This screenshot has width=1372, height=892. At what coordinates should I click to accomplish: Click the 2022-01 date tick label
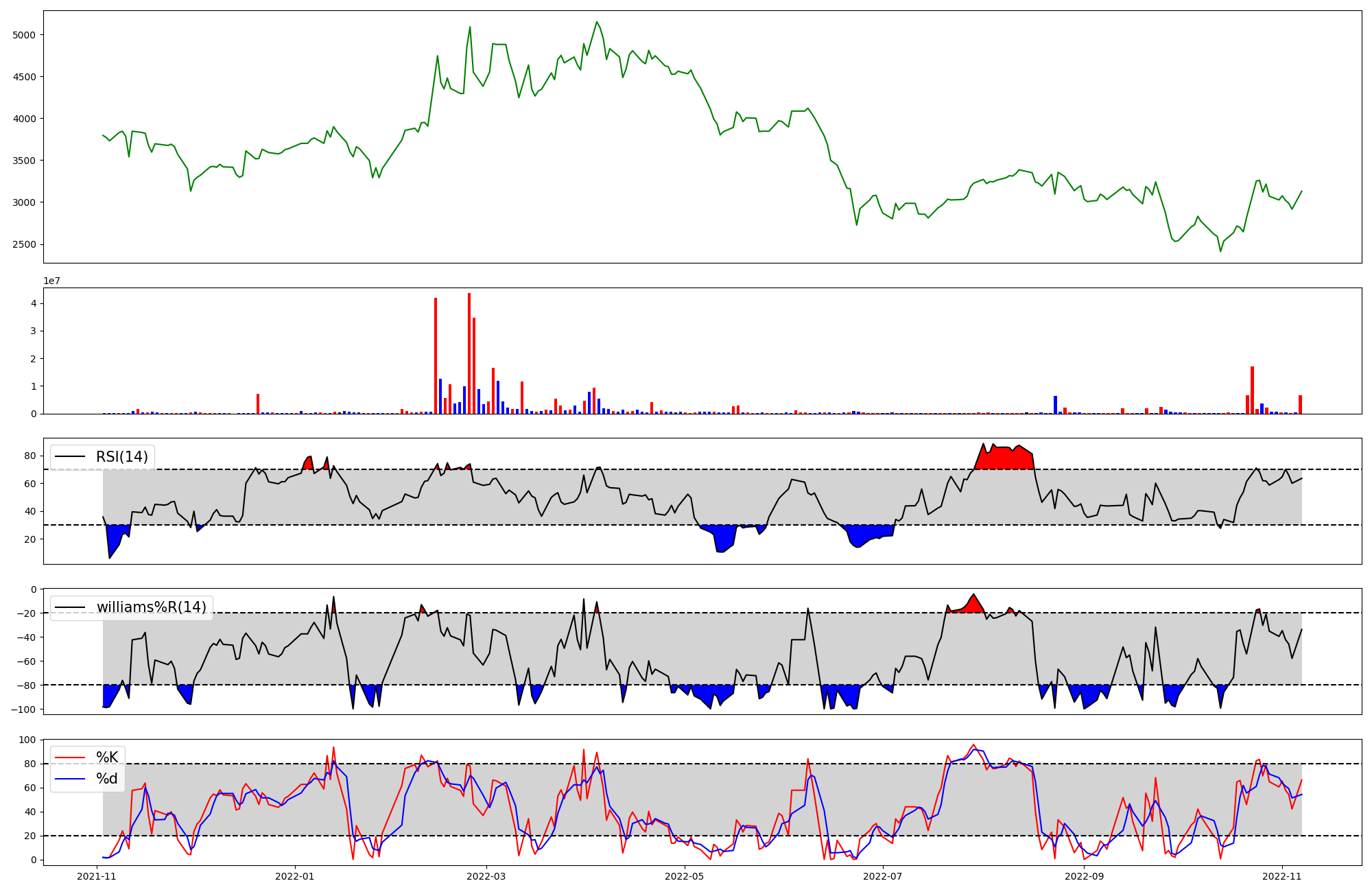click(x=295, y=876)
